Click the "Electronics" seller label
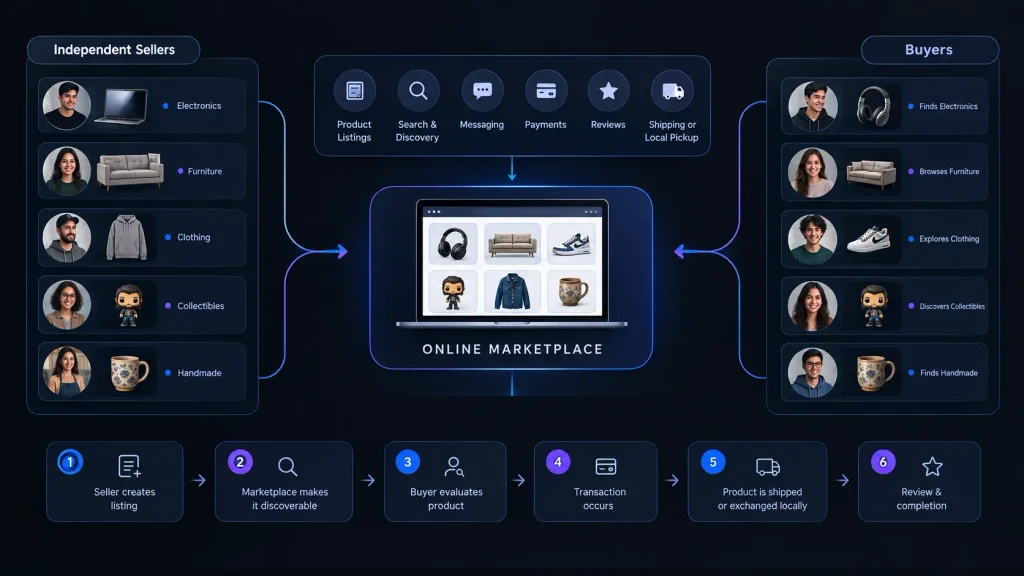The image size is (1024, 576). 199,106
